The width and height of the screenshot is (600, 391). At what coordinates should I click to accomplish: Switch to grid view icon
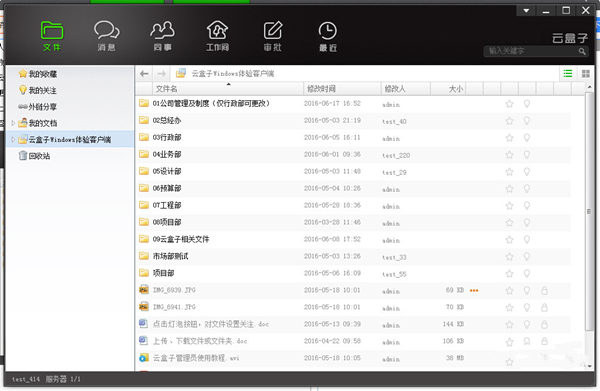[585, 73]
